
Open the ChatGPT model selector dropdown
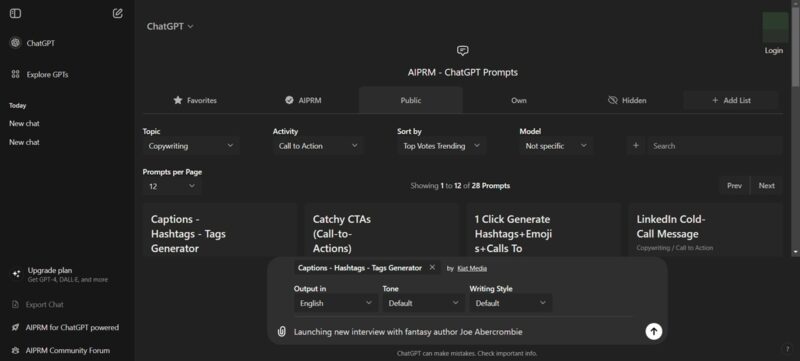click(170, 27)
